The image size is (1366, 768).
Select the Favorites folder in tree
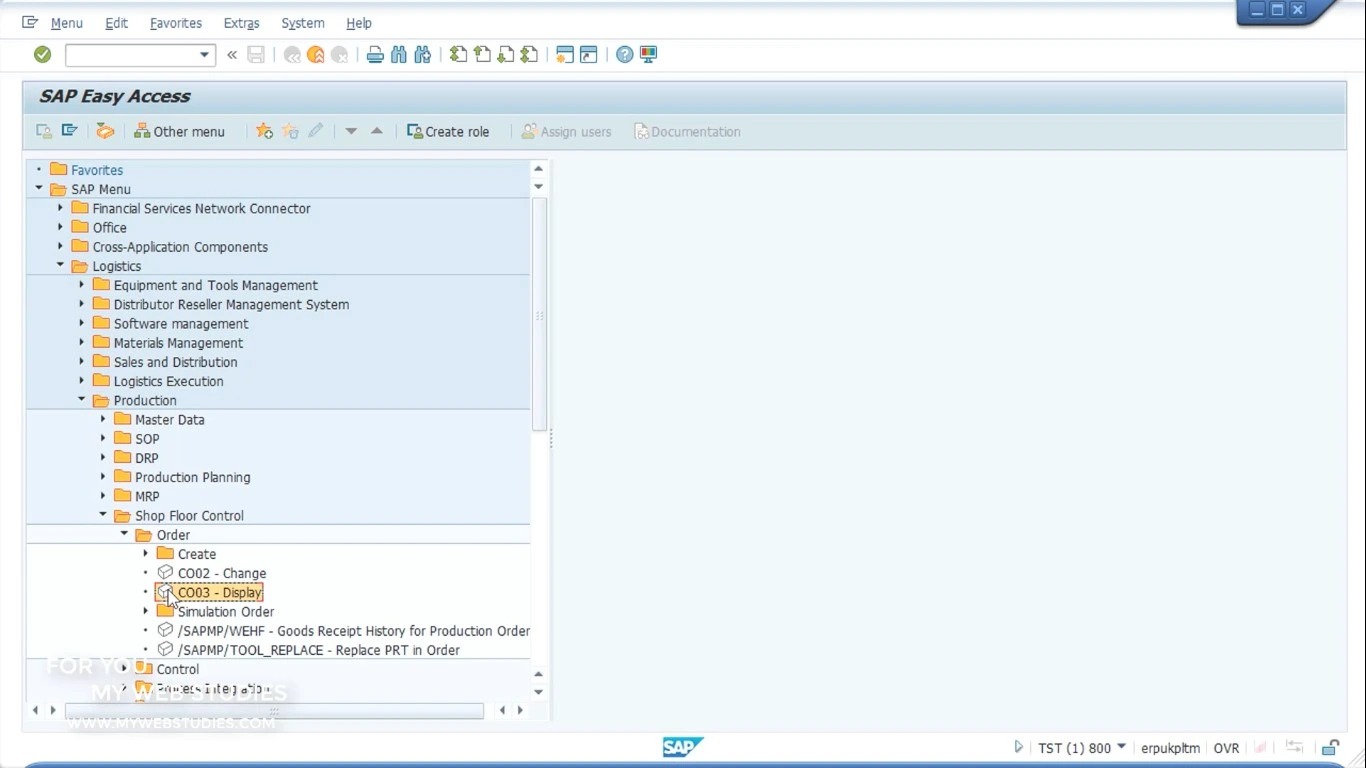97,170
